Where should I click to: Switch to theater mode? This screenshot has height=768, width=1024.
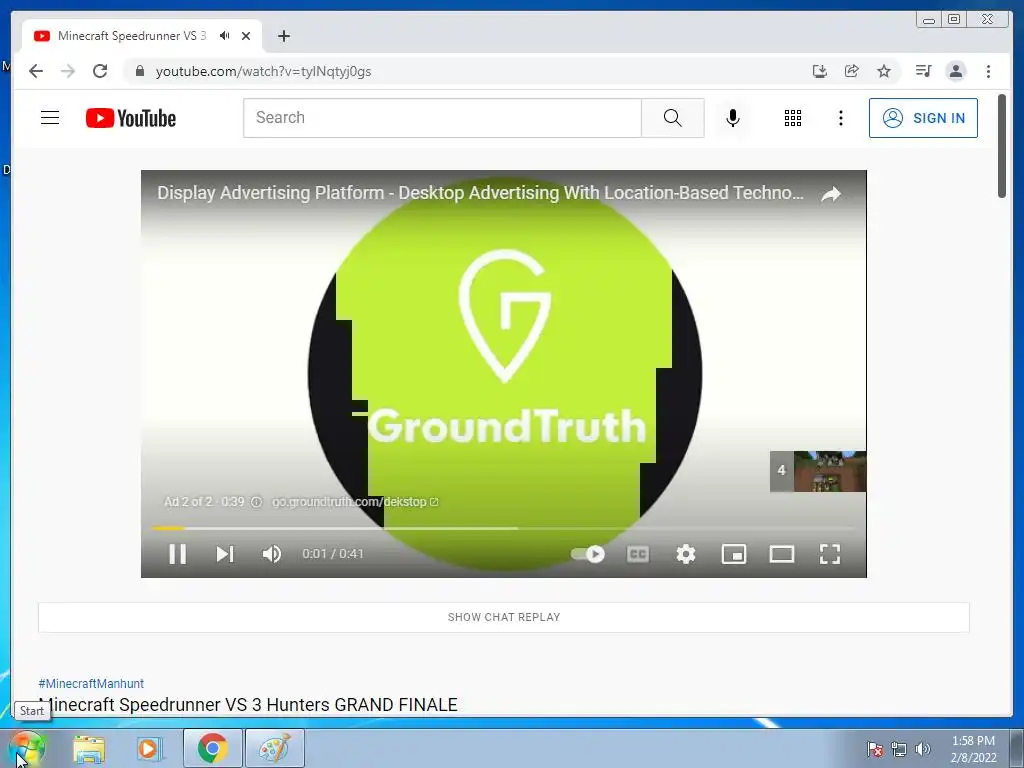tap(782, 554)
